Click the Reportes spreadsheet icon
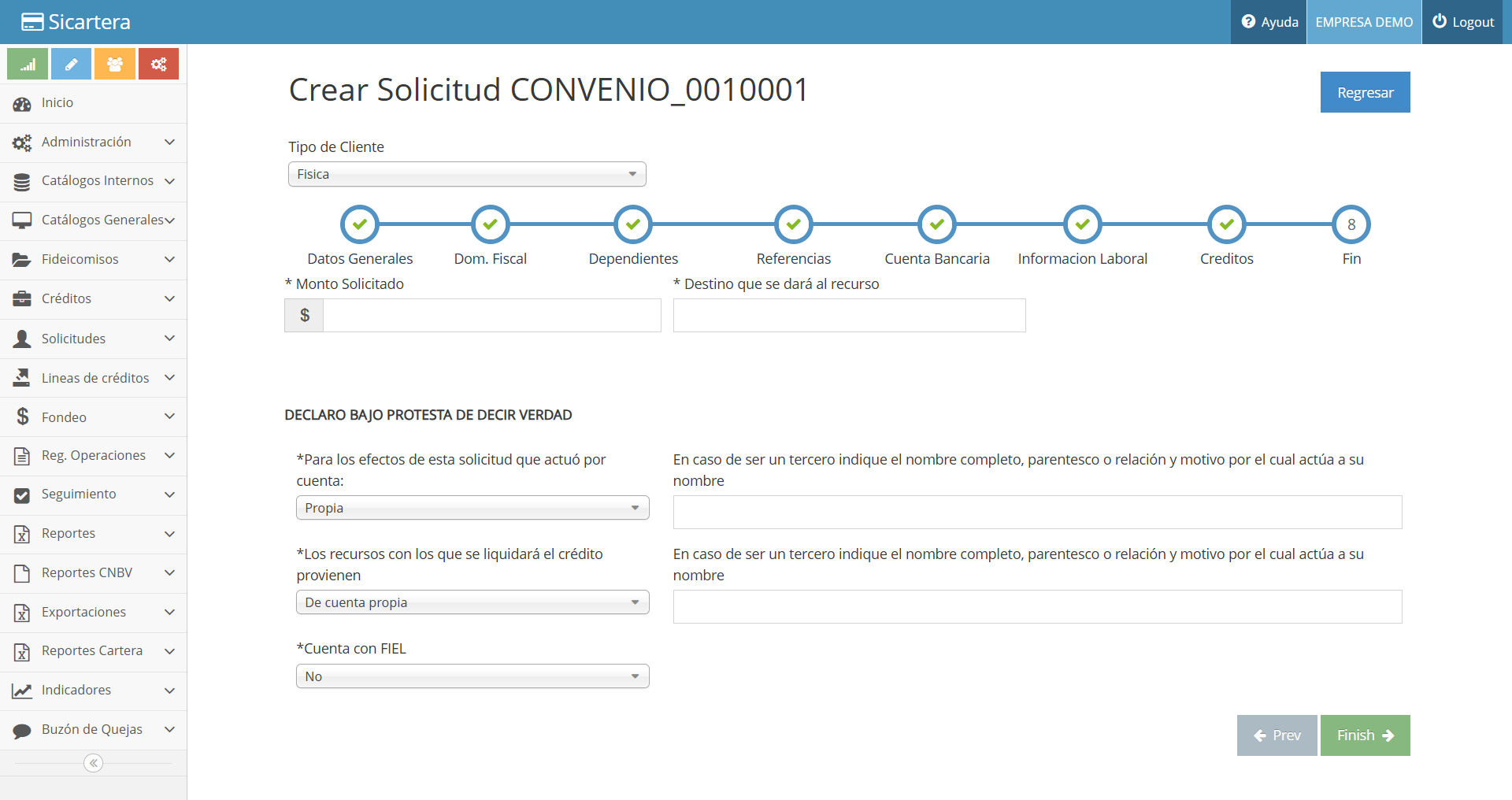Image resolution: width=1512 pixels, height=800 pixels. (22, 534)
